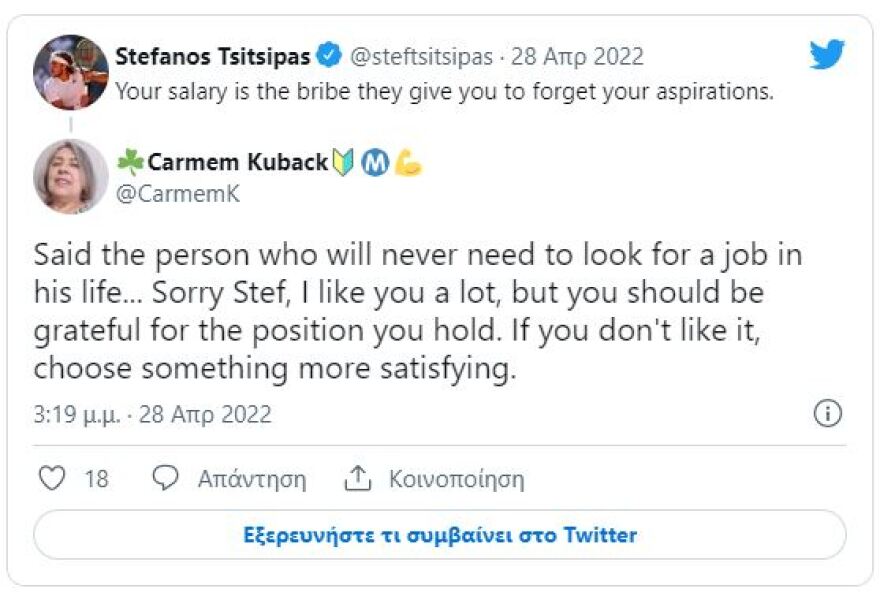Click the Εξερευνήστε τι συμβαίνει στο Twitter link

440,536
